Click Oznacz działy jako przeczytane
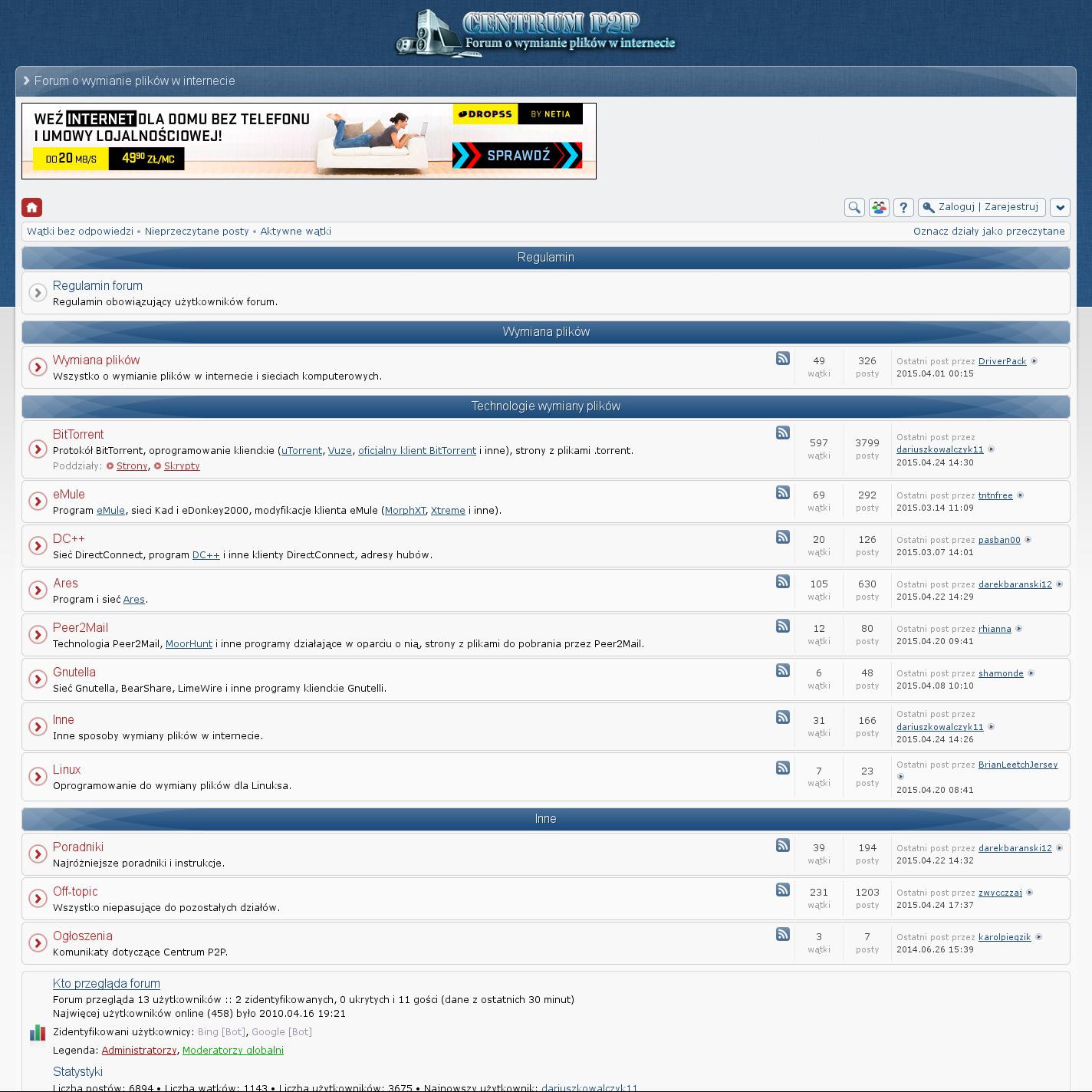 click(988, 231)
